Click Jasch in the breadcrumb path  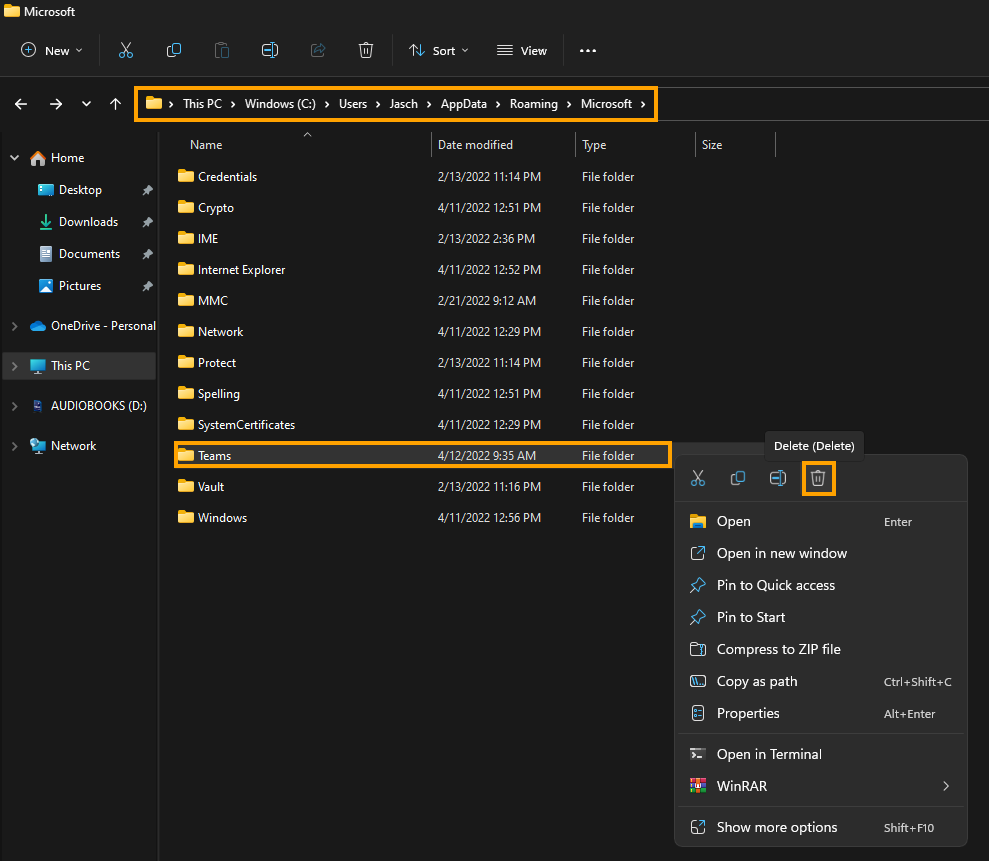click(403, 104)
